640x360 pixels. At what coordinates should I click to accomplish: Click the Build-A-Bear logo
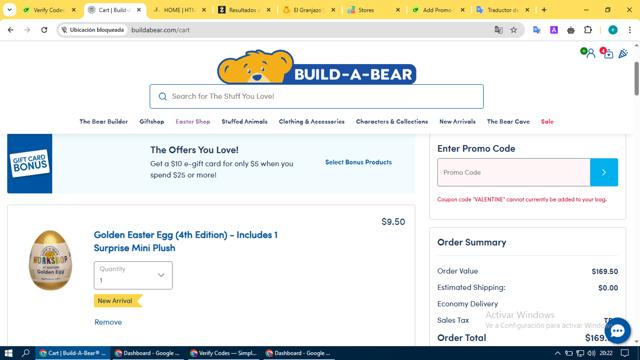tap(316, 67)
